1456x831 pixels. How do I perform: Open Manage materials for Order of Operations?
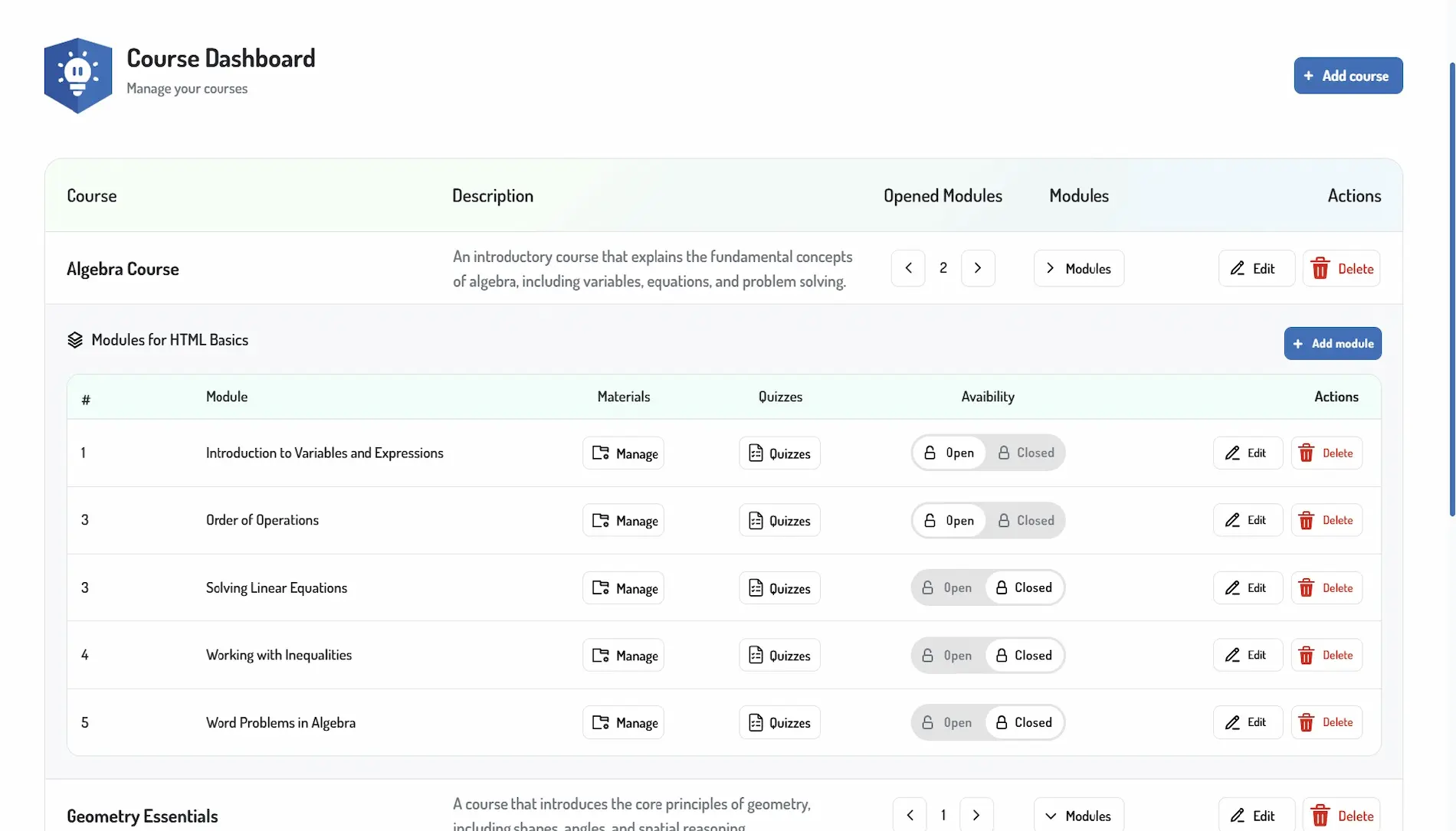point(623,520)
